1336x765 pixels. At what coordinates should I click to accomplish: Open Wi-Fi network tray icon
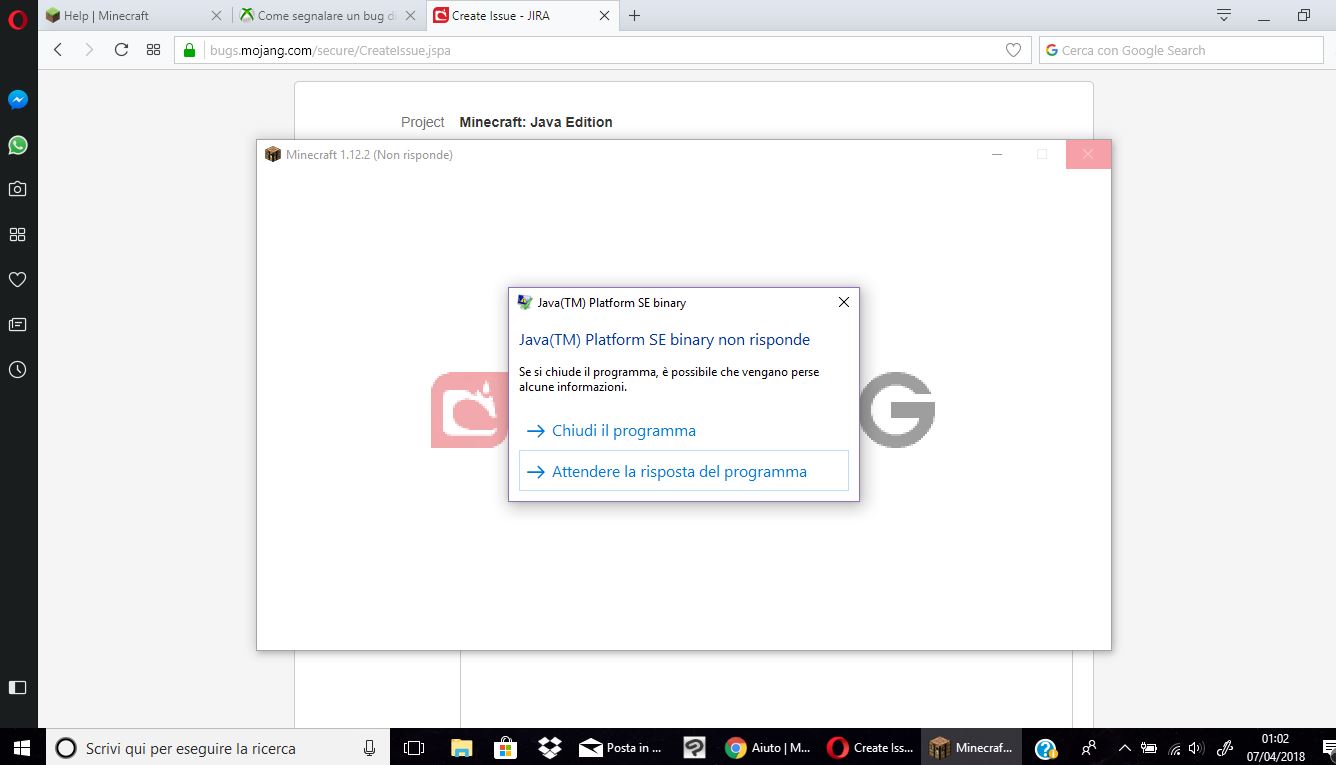pos(1174,747)
